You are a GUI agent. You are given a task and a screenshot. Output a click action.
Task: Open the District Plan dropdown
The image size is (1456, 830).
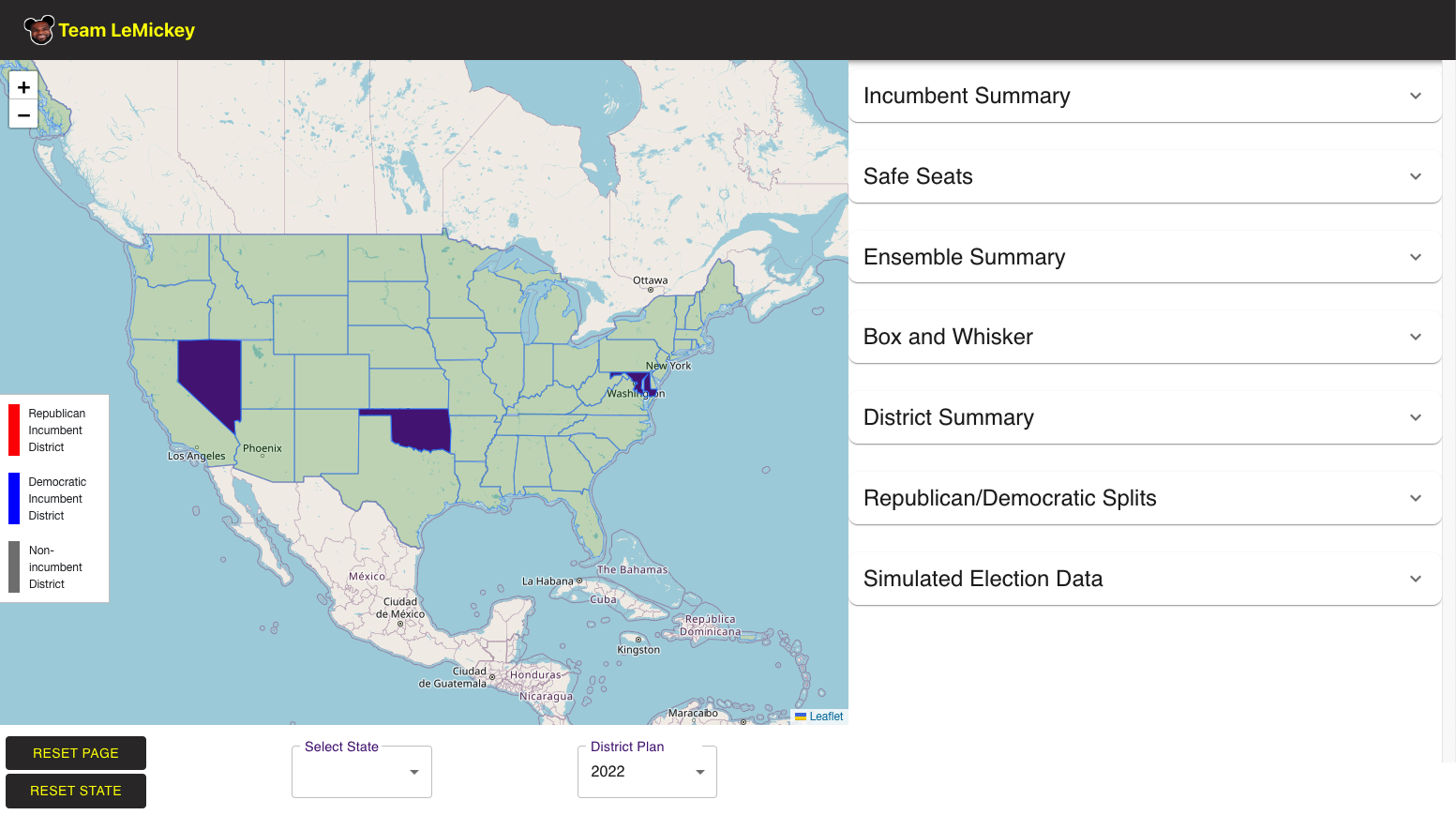[647, 772]
